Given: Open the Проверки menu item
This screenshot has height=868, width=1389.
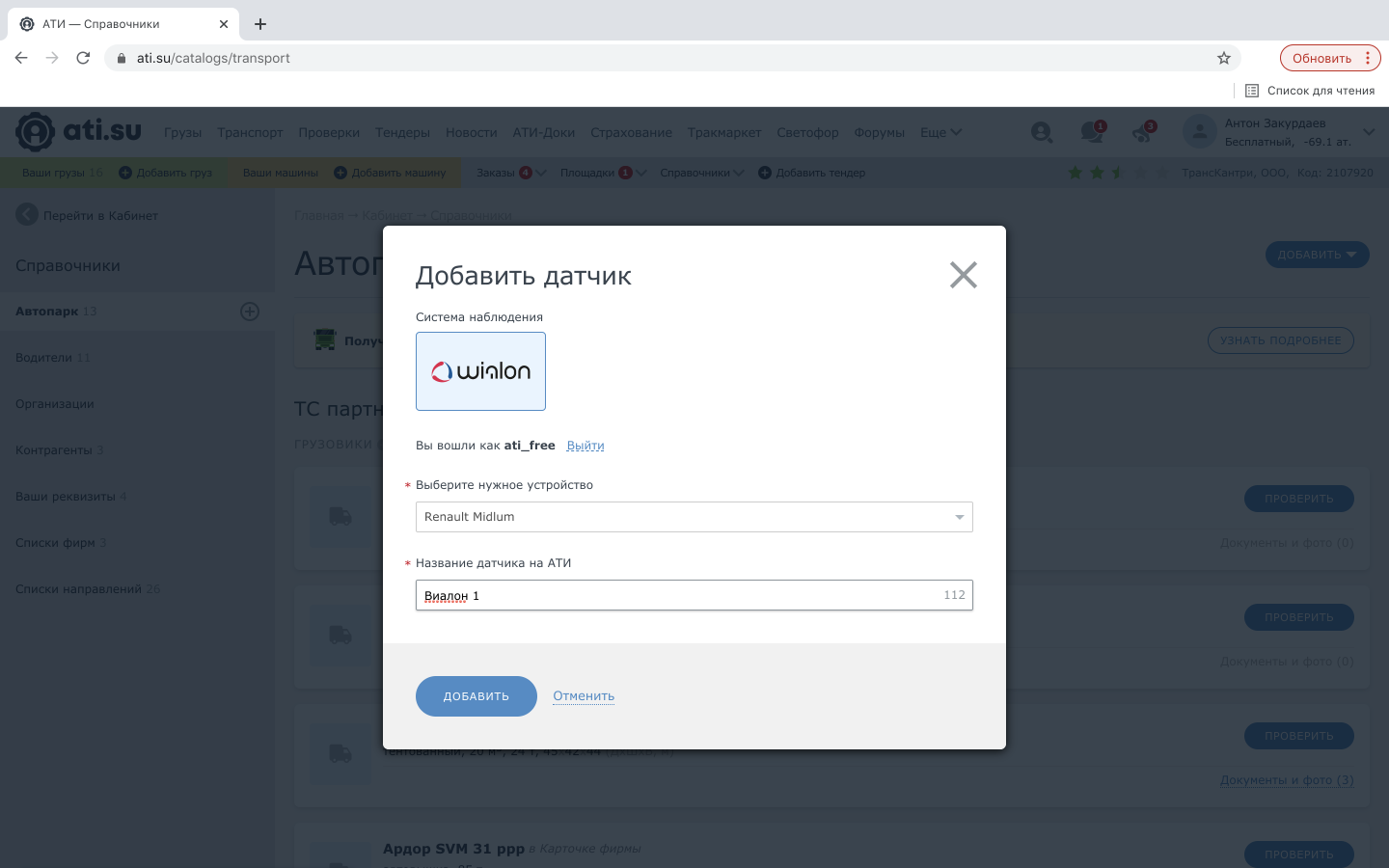Looking at the screenshot, I should click(329, 133).
